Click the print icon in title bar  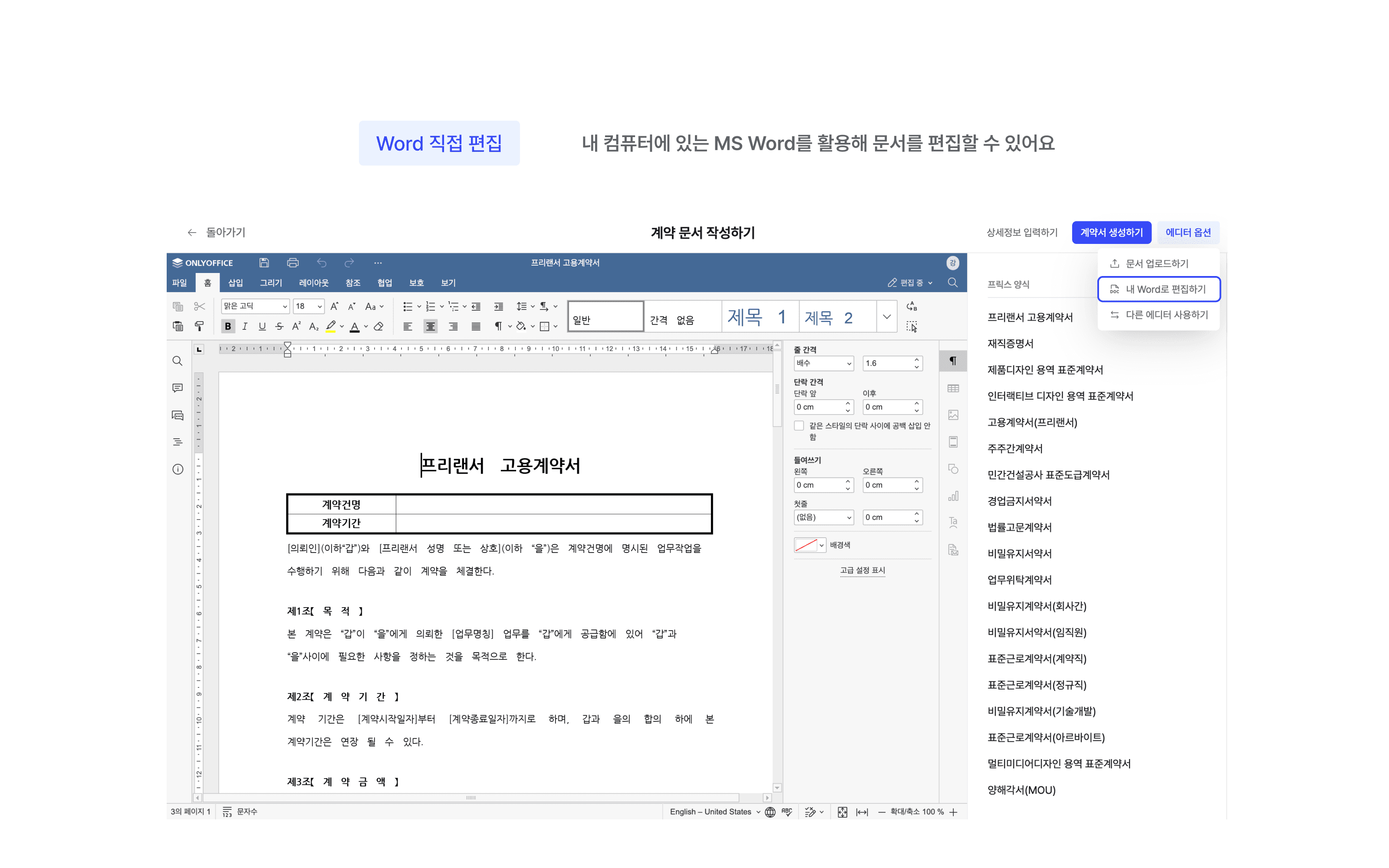[293, 262]
